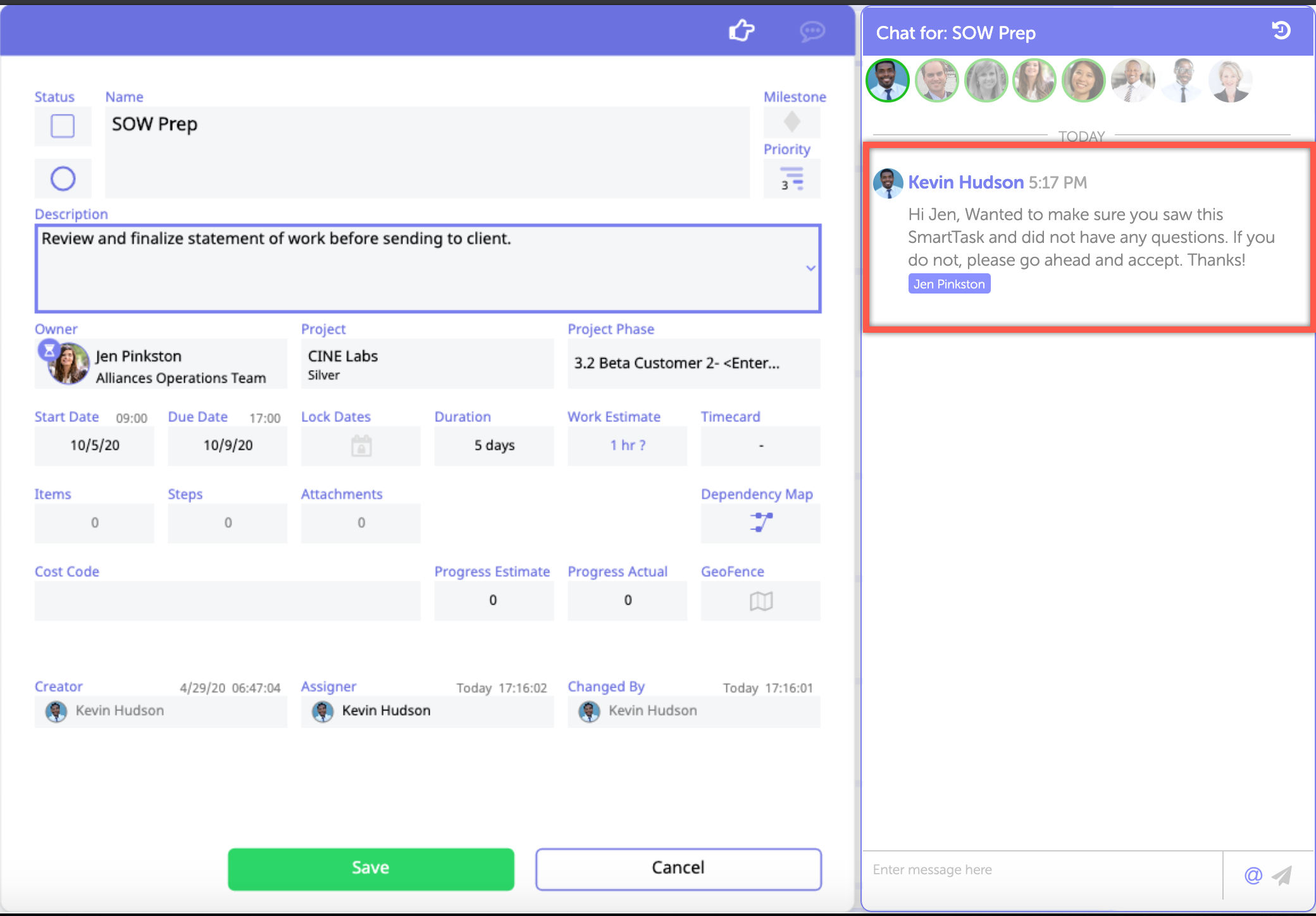Screen dimensions: 1316x916
Task: Open the Project CINE Labs selector
Action: click(x=427, y=364)
